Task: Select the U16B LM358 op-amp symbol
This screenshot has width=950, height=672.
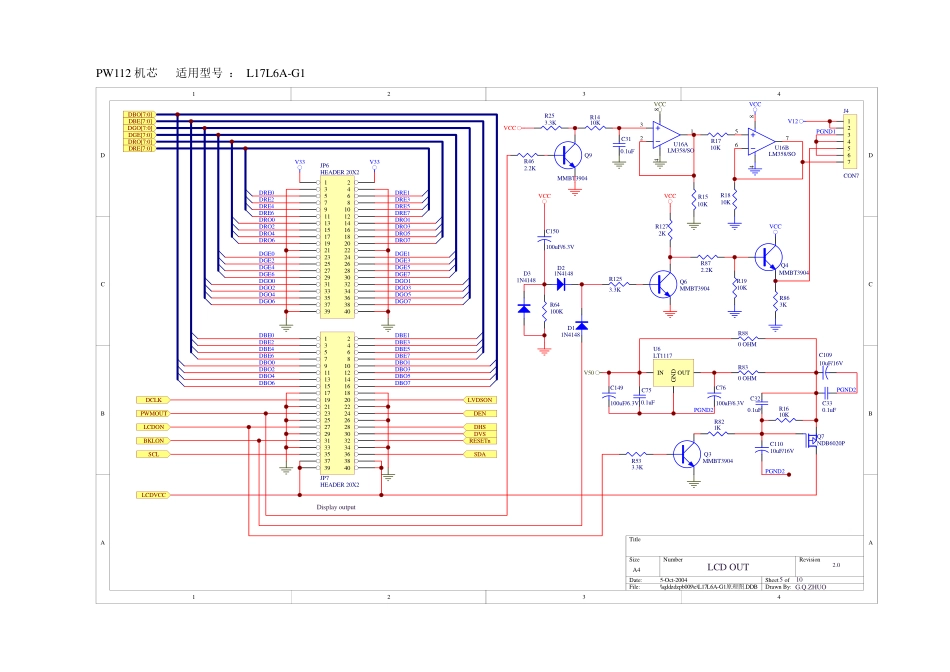Action: (761, 141)
